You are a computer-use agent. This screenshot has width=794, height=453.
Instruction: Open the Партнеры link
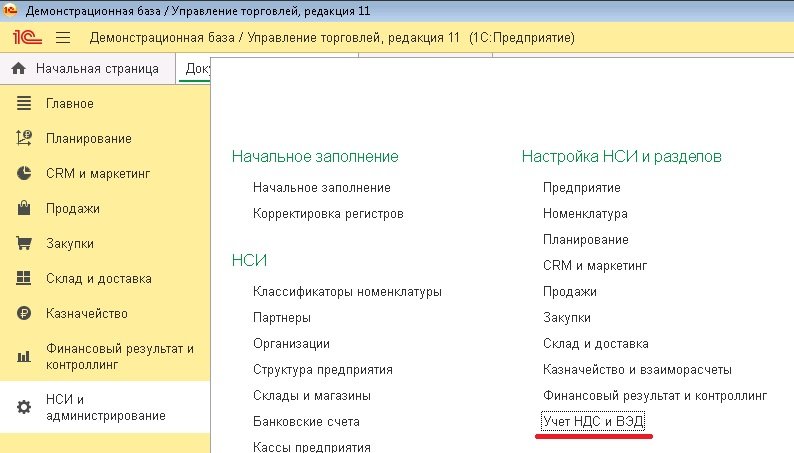282,318
